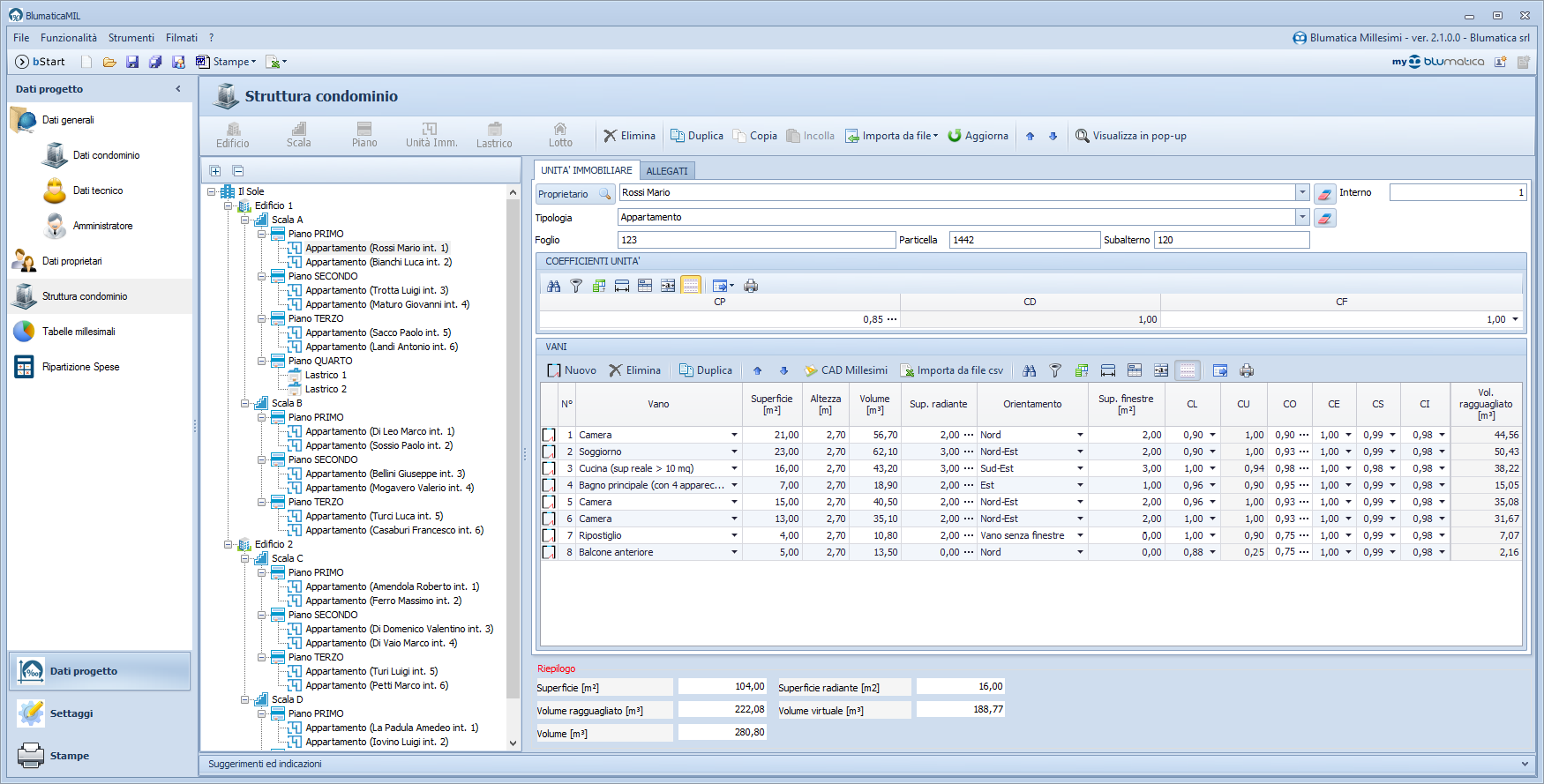This screenshot has width=1544, height=784.
Task: Select the checkbox for Ripostiglio row
Action: pos(549,535)
